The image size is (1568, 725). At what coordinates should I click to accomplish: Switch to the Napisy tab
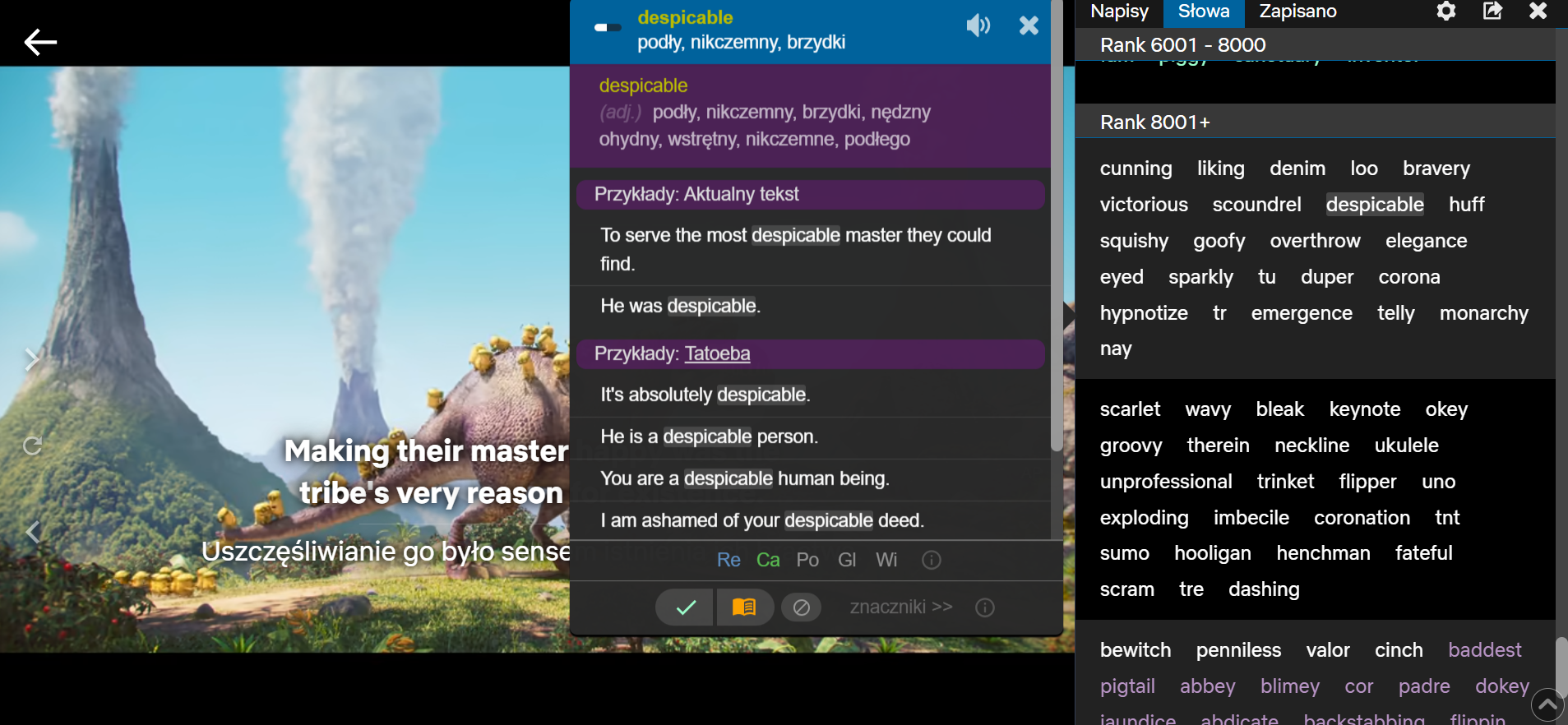pyautogui.click(x=1119, y=12)
